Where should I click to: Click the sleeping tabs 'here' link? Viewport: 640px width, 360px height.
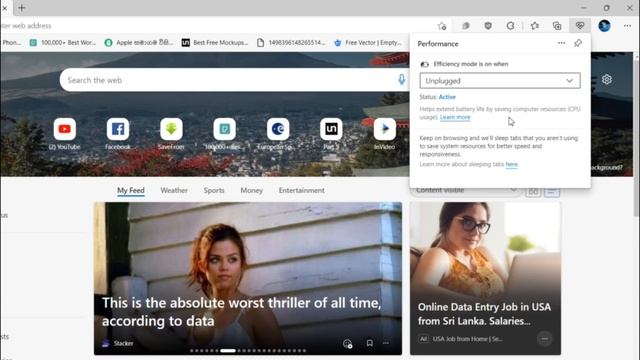click(x=511, y=164)
